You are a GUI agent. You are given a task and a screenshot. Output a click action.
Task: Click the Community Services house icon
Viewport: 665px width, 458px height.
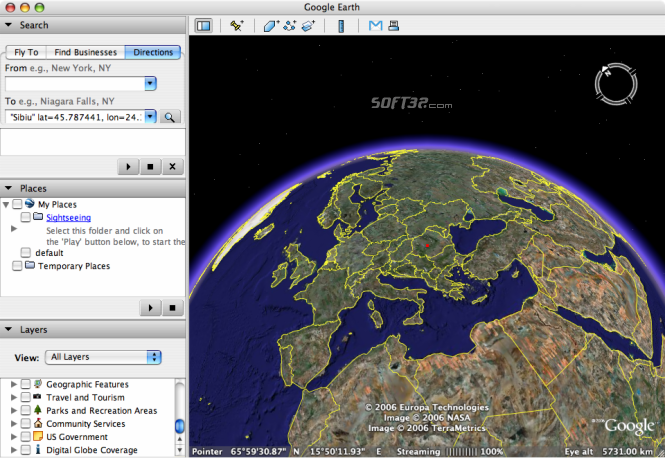coord(38,423)
